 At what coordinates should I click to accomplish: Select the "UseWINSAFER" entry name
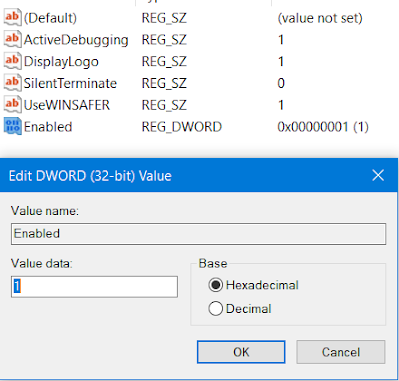[67, 105]
